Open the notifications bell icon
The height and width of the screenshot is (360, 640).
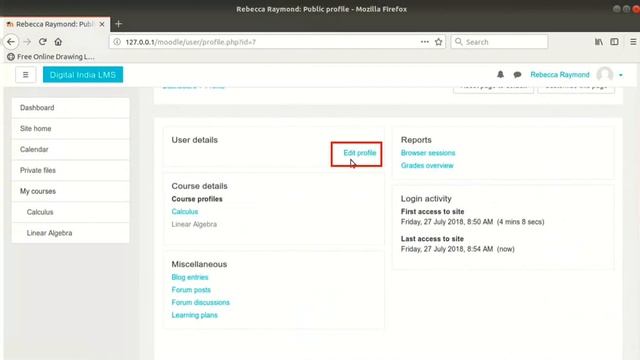pos(500,74)
